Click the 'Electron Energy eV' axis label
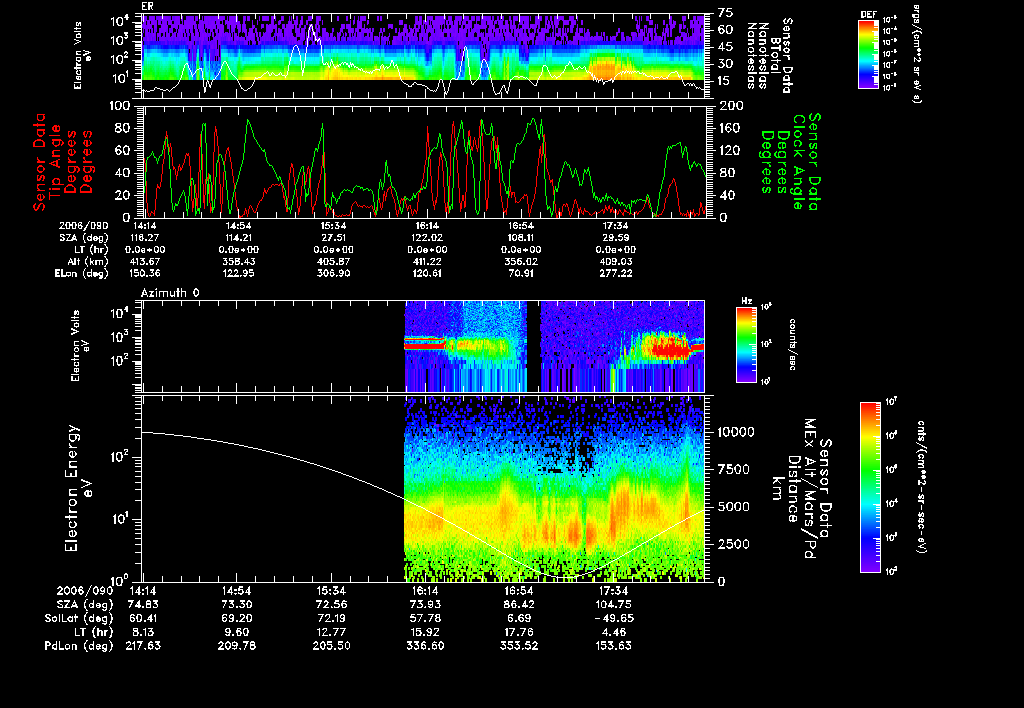 tap(78, 488)
